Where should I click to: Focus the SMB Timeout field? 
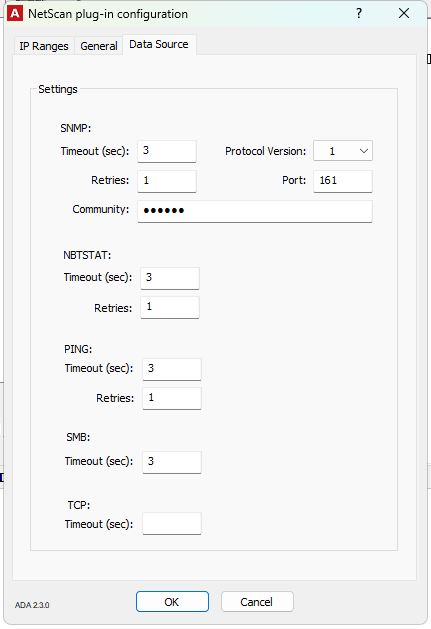coord(172,462)
